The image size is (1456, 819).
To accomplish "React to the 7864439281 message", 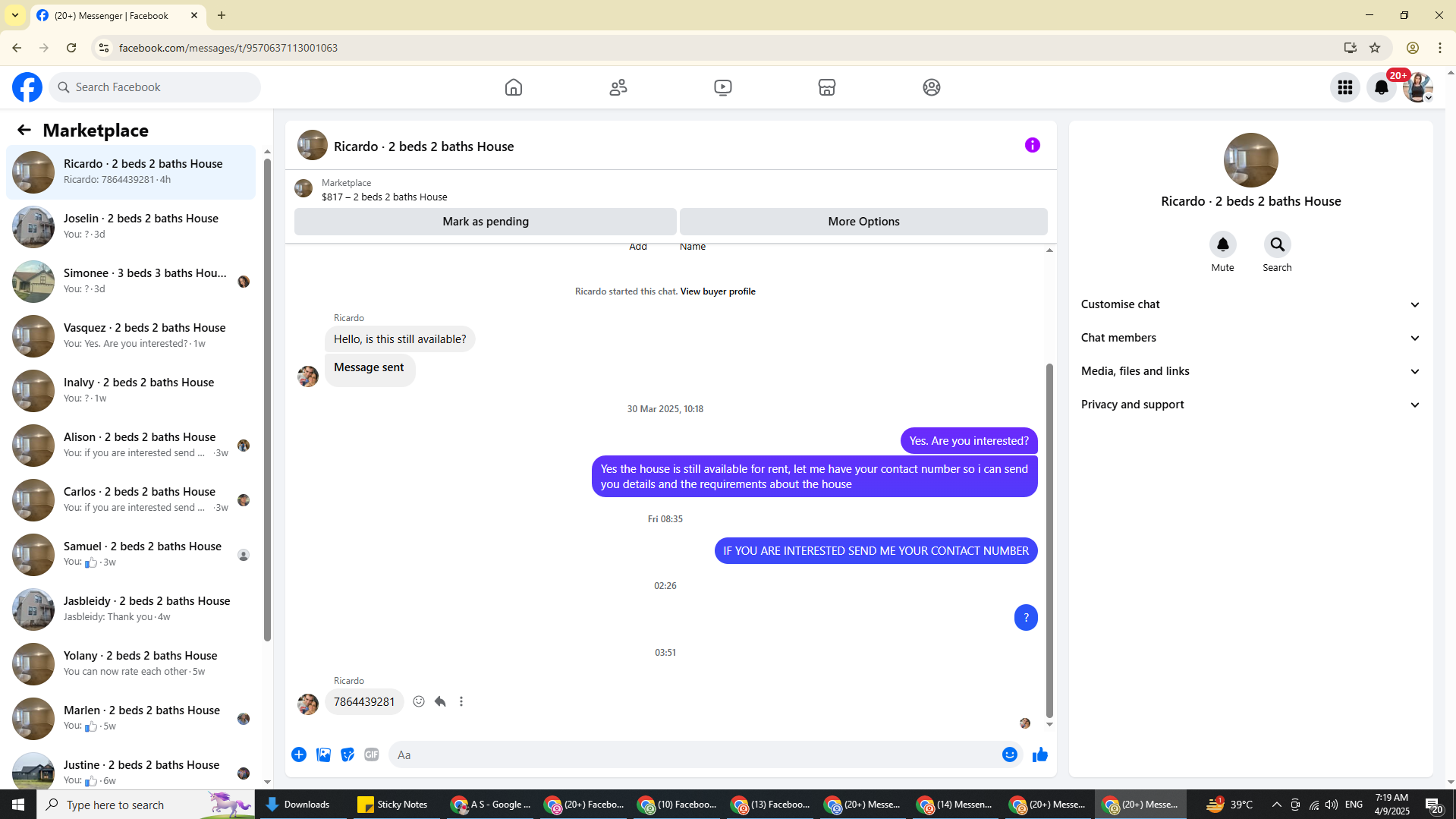I will pos(419,701).
